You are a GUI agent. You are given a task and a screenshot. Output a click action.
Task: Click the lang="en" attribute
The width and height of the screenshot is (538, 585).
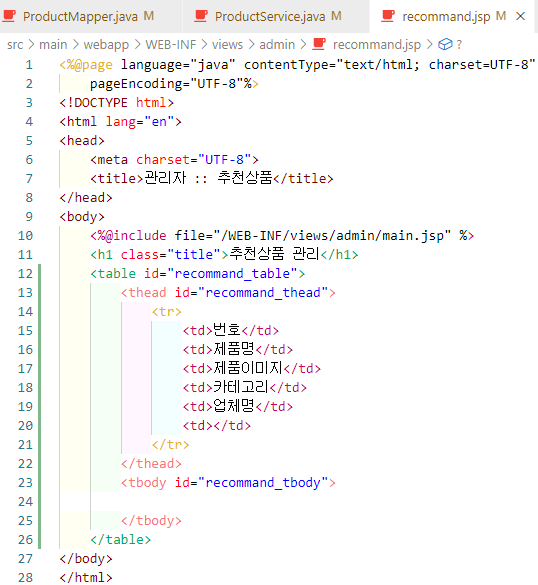click(140, 122)
